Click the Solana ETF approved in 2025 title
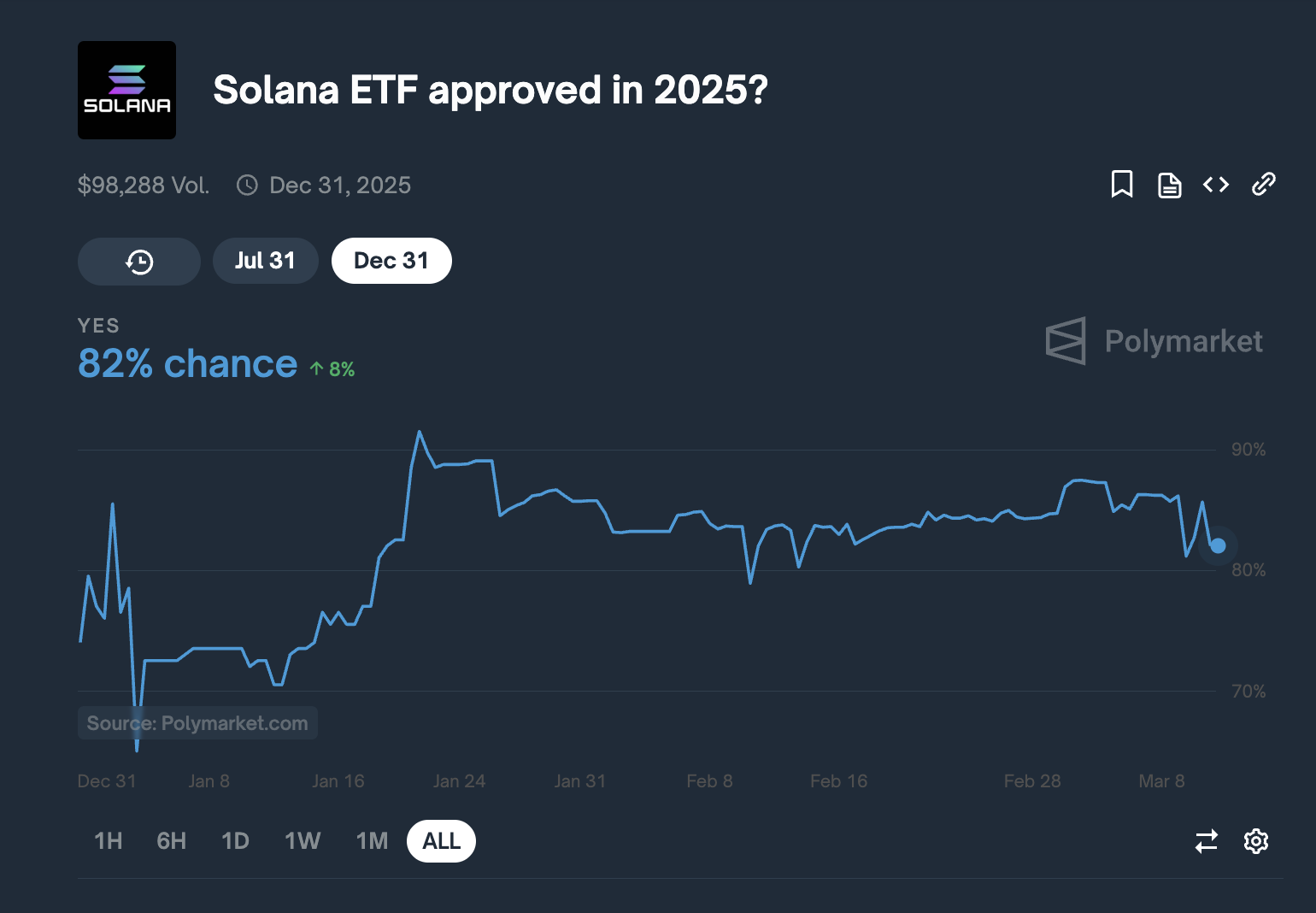1316x913 pixels. [x=491, y=90]
